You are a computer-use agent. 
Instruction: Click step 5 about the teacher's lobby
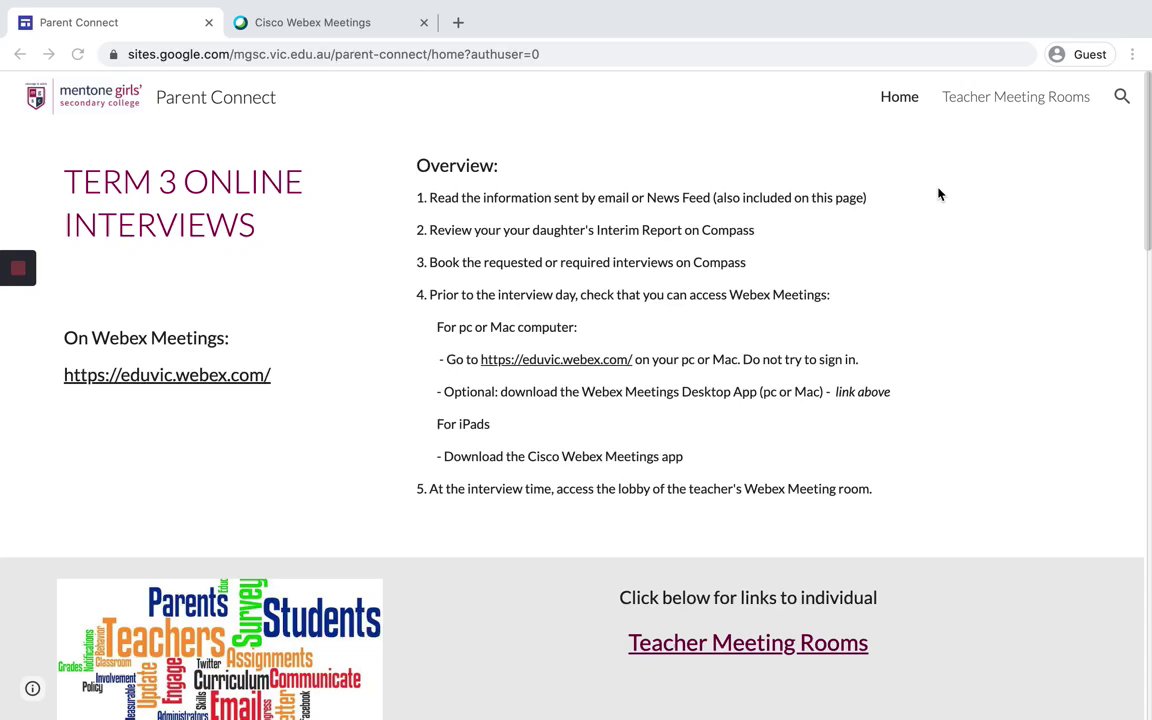(x=644, y=489)
